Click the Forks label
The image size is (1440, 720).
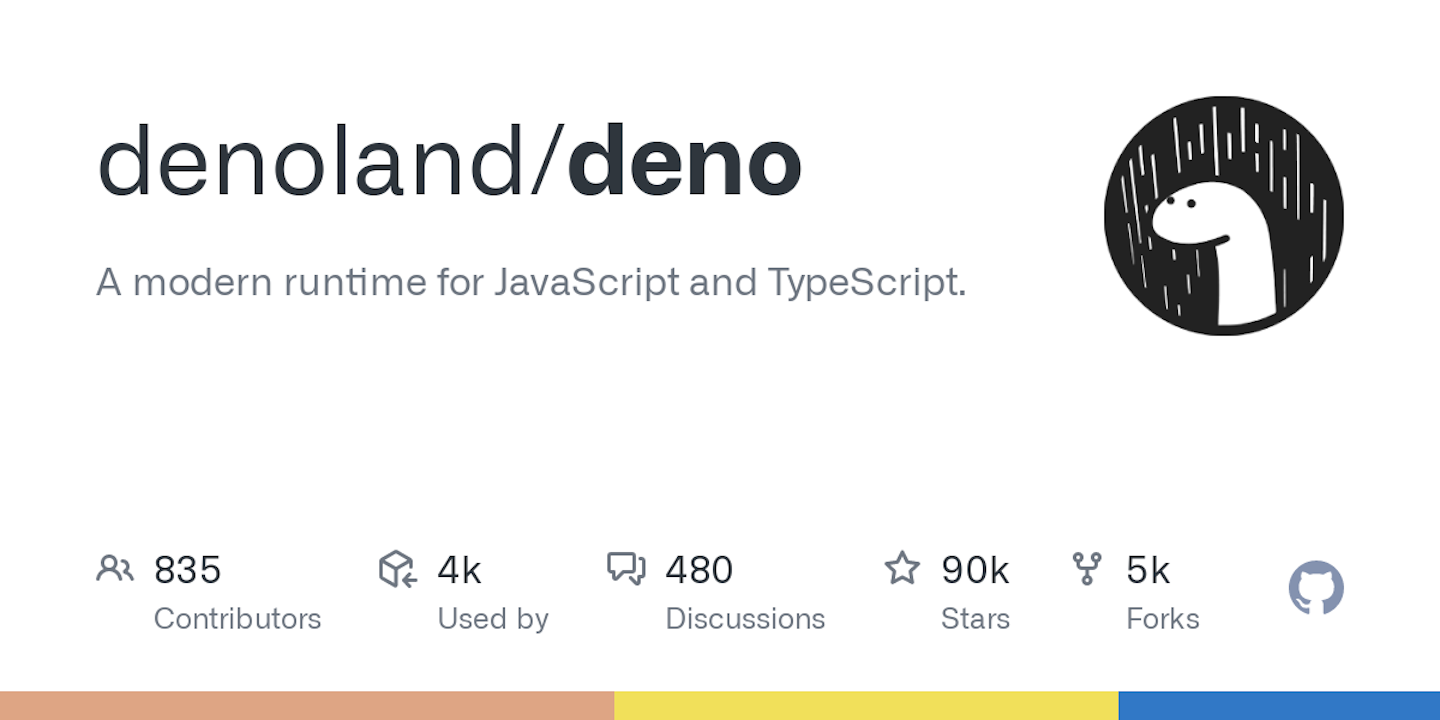click(1162, 619)
